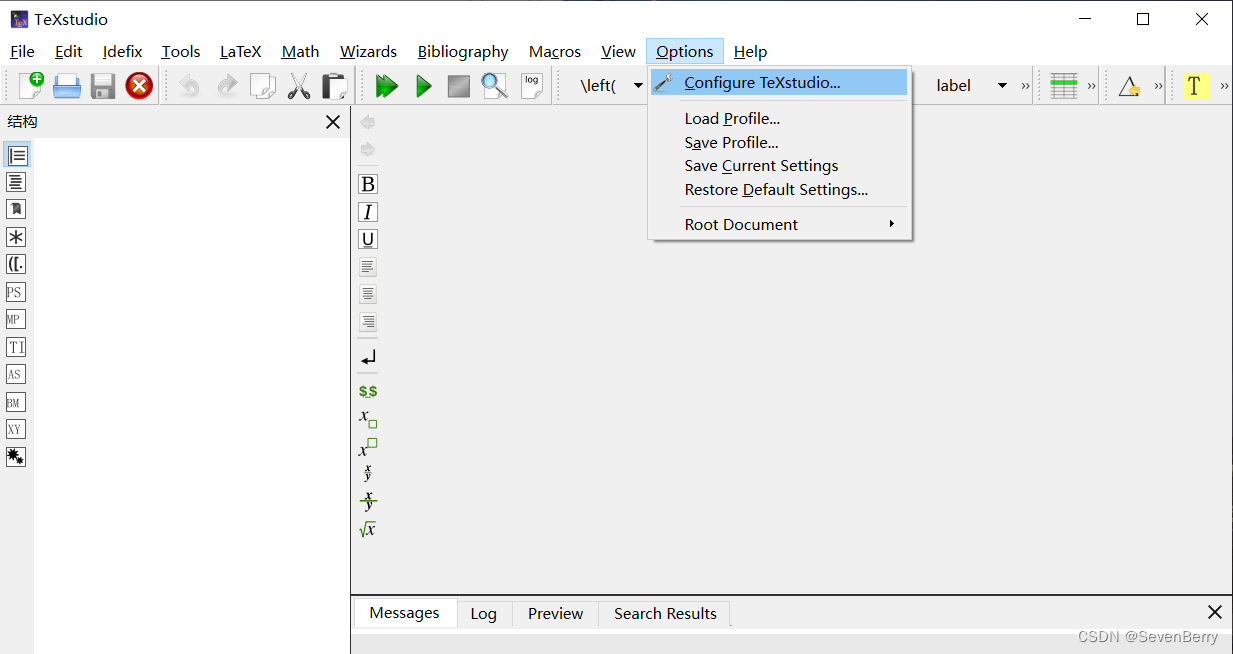1233x654 pixels.
Task: Open the AS symbols panel icon
Action: click(x=15, y=375)
